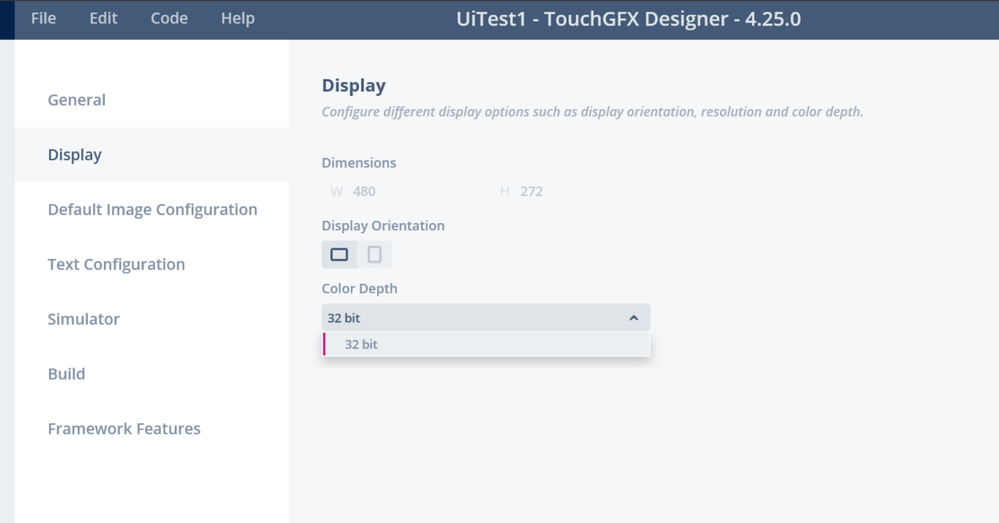Image resolution: width=999 pixels, height=523 pixels.
Task: Open the File menu
Action: pos(43,18)
